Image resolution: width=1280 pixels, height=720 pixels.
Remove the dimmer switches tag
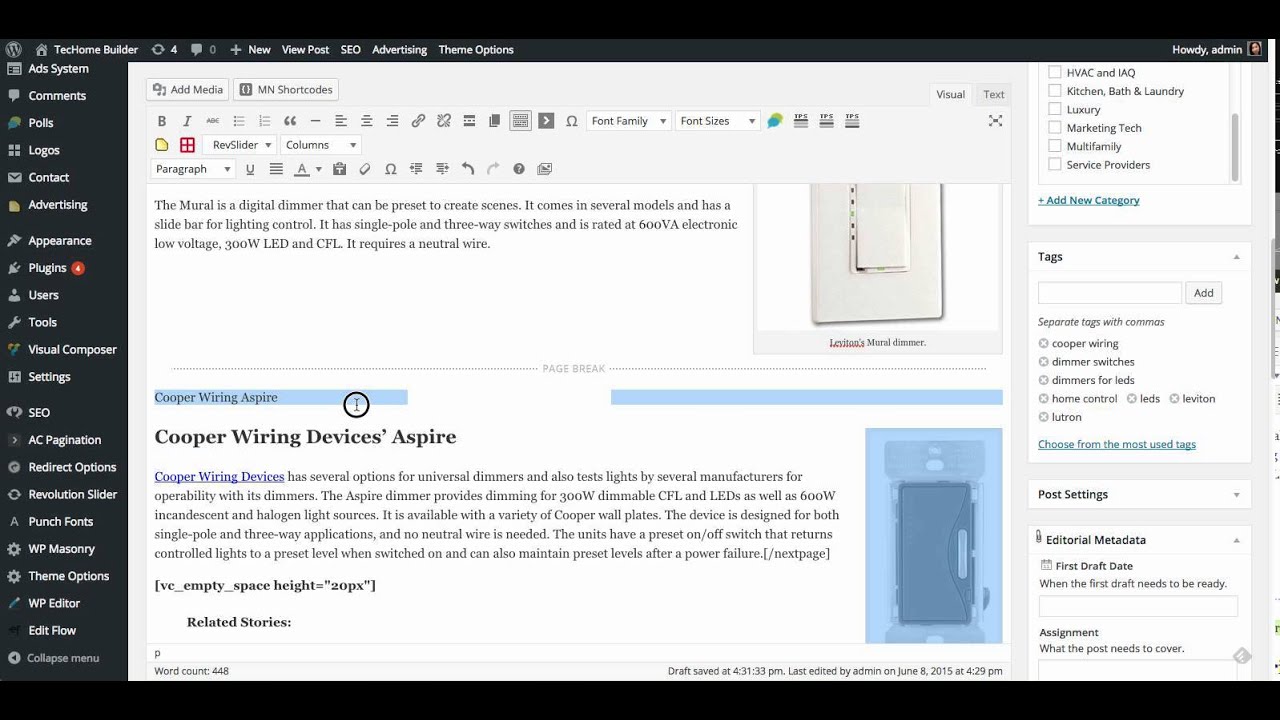(x=1044, y=362)
